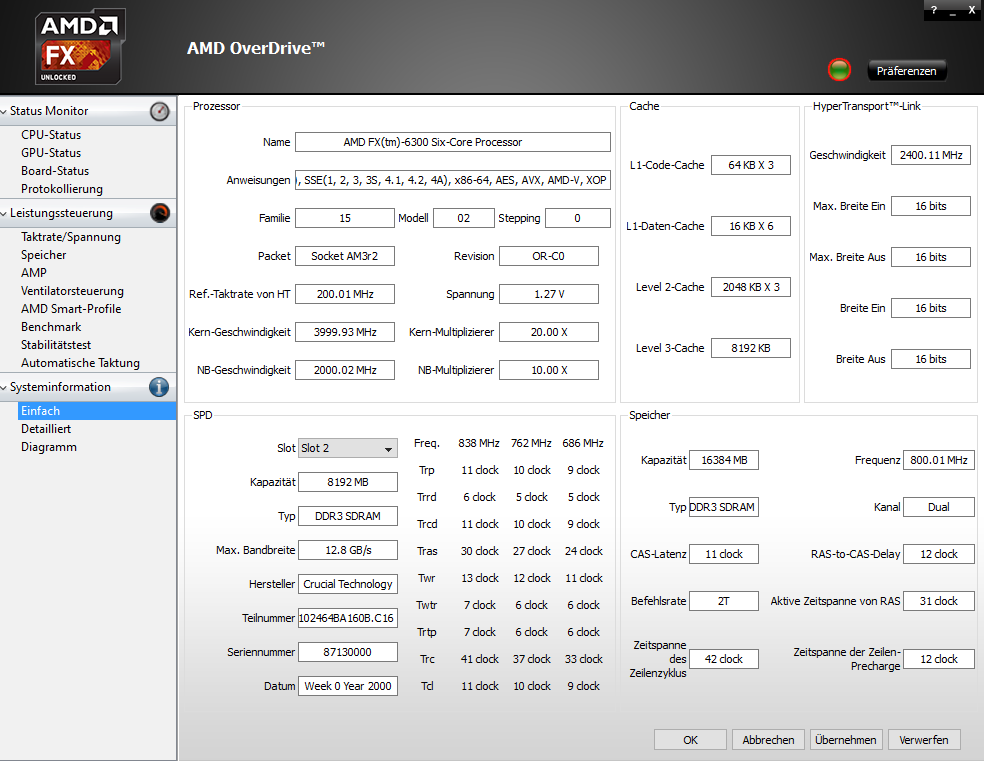The height and width of the screenshot is (761, 984).
Task: Click Level 2-Cache field 2048 KB X 3
Action: click(751, 287)
